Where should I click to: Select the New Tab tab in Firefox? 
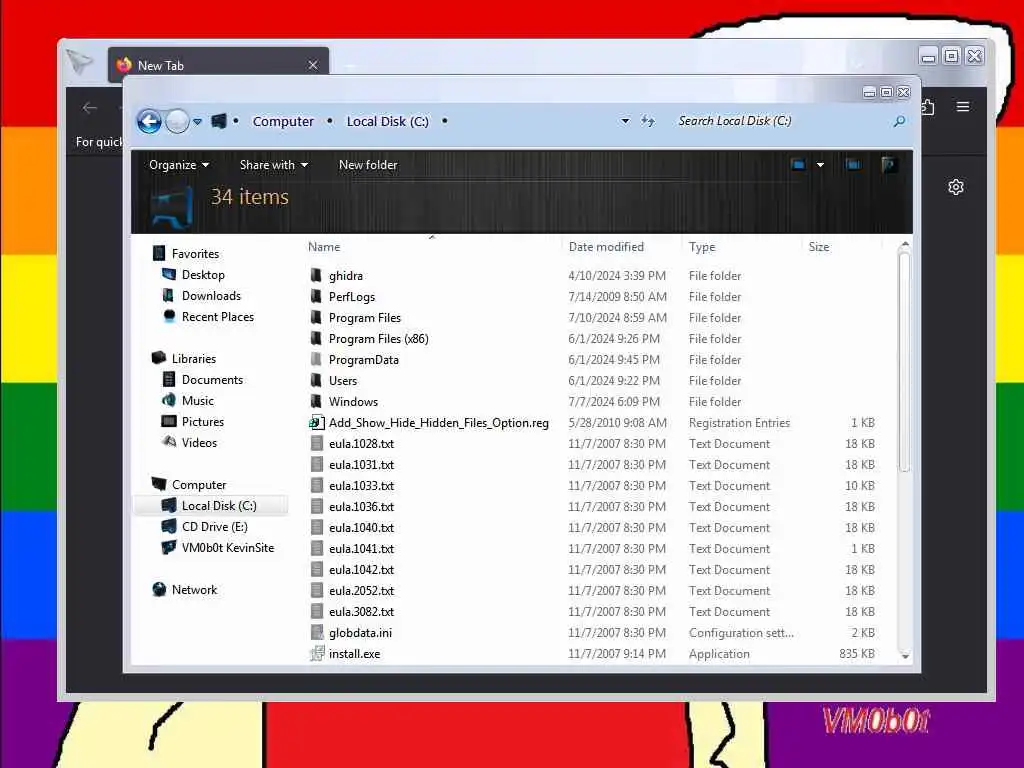point(219,65)
